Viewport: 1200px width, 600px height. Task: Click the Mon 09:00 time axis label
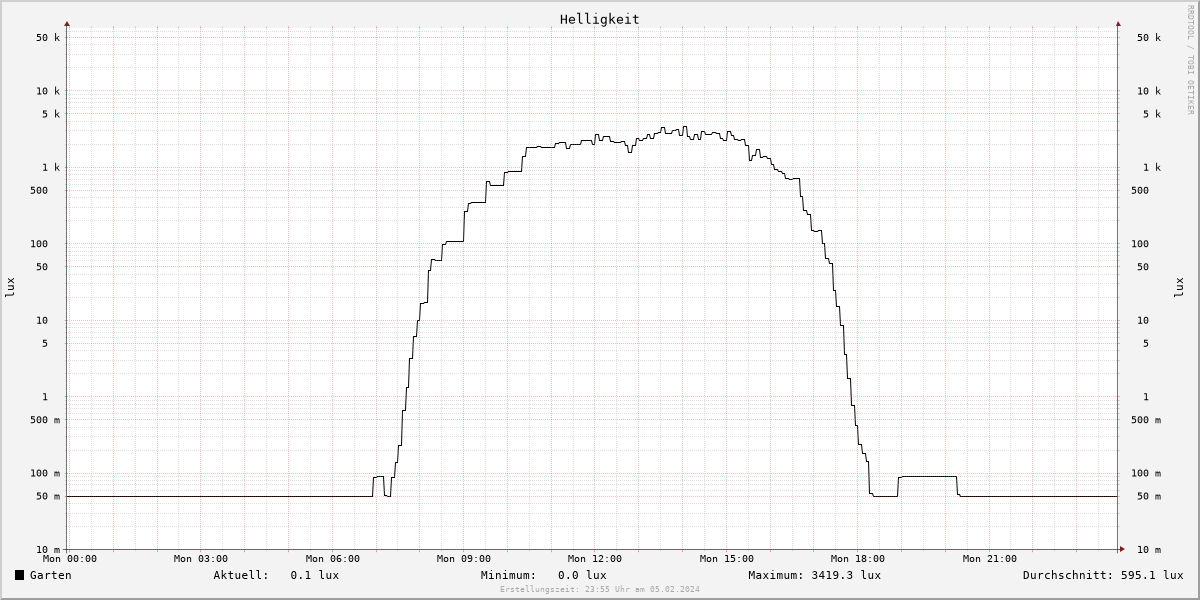463,559
